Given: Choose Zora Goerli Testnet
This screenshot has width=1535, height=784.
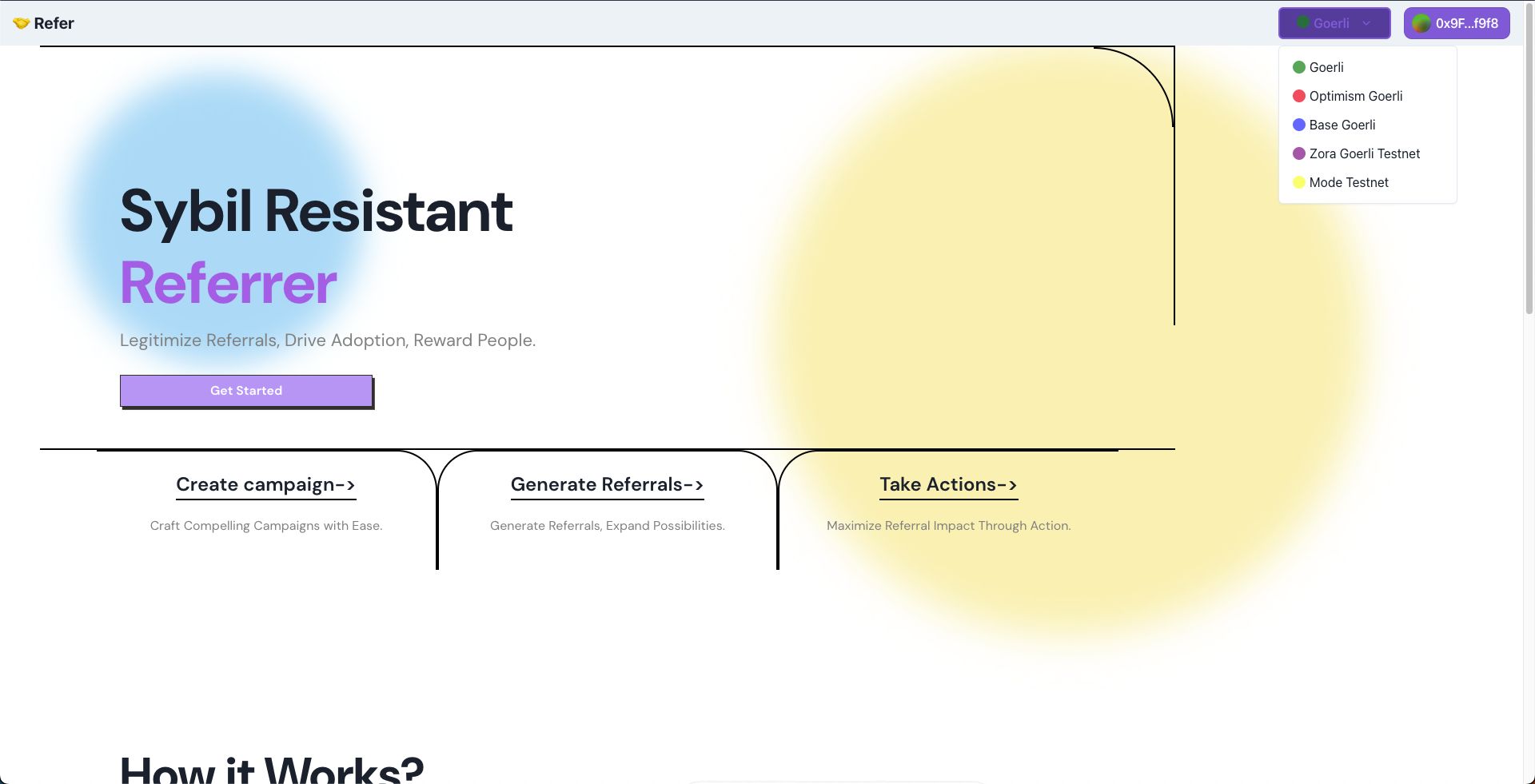Looking at the screenshot, I should pyautogui.click(x=1367, y=153).
